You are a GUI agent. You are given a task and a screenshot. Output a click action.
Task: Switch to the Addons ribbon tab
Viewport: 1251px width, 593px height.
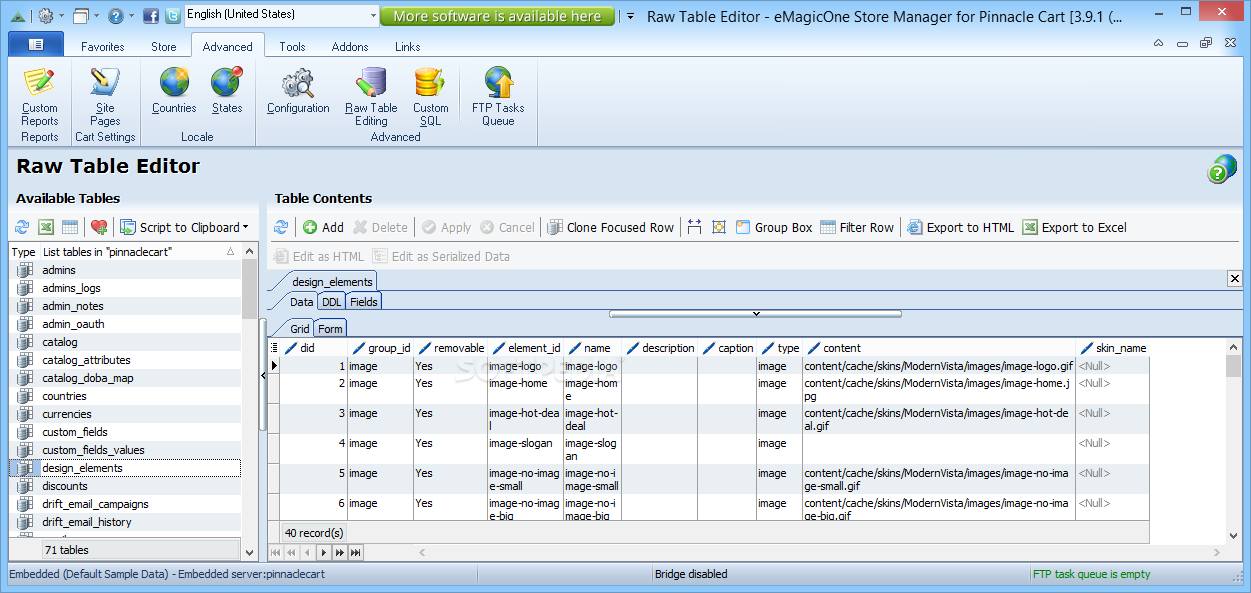pyautogui.click(x=350, y=46)
